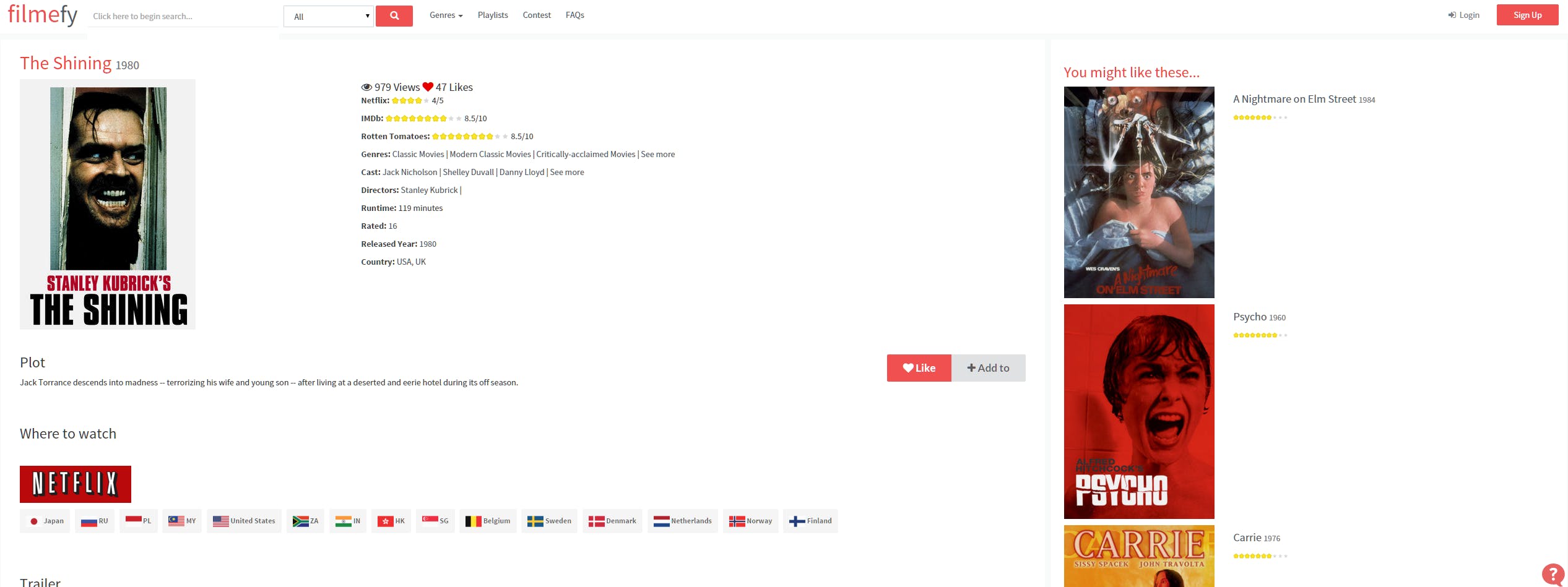
Task: Click the red search magnifier button
Action: pos(394,15)
